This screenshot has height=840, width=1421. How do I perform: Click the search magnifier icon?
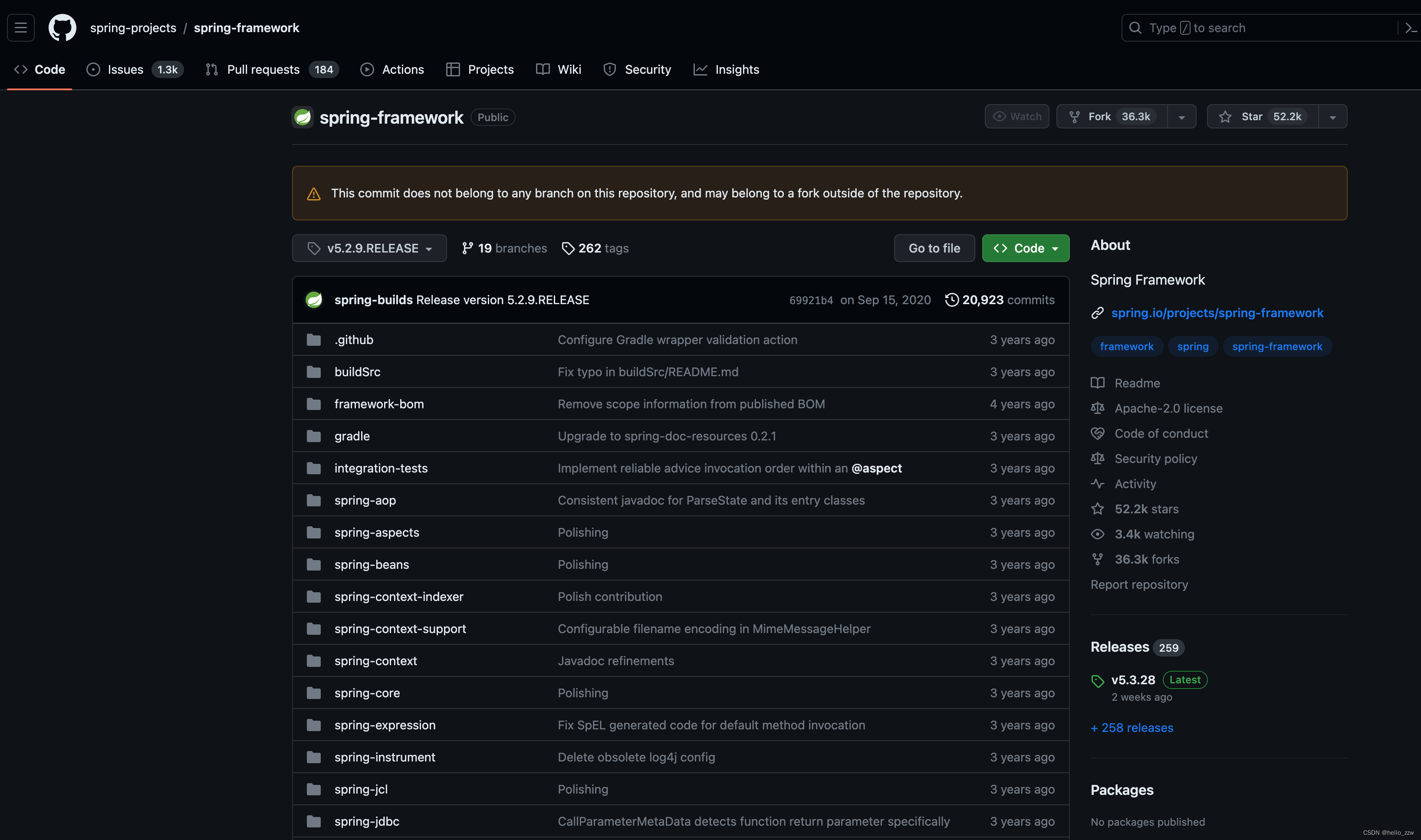pos(1135,28)
